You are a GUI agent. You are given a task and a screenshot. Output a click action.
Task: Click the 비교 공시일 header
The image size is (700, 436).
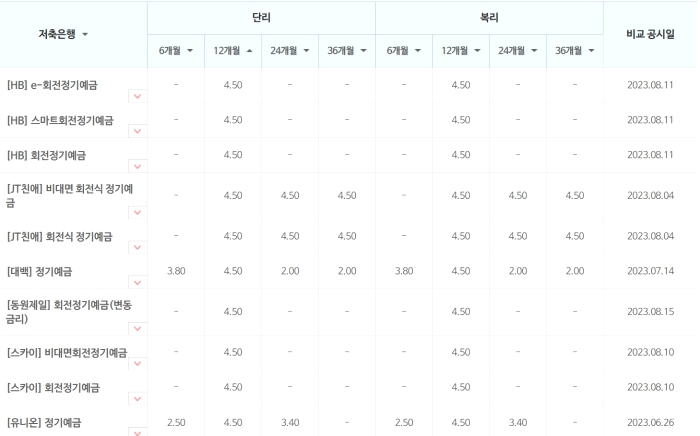pos(650,34)
